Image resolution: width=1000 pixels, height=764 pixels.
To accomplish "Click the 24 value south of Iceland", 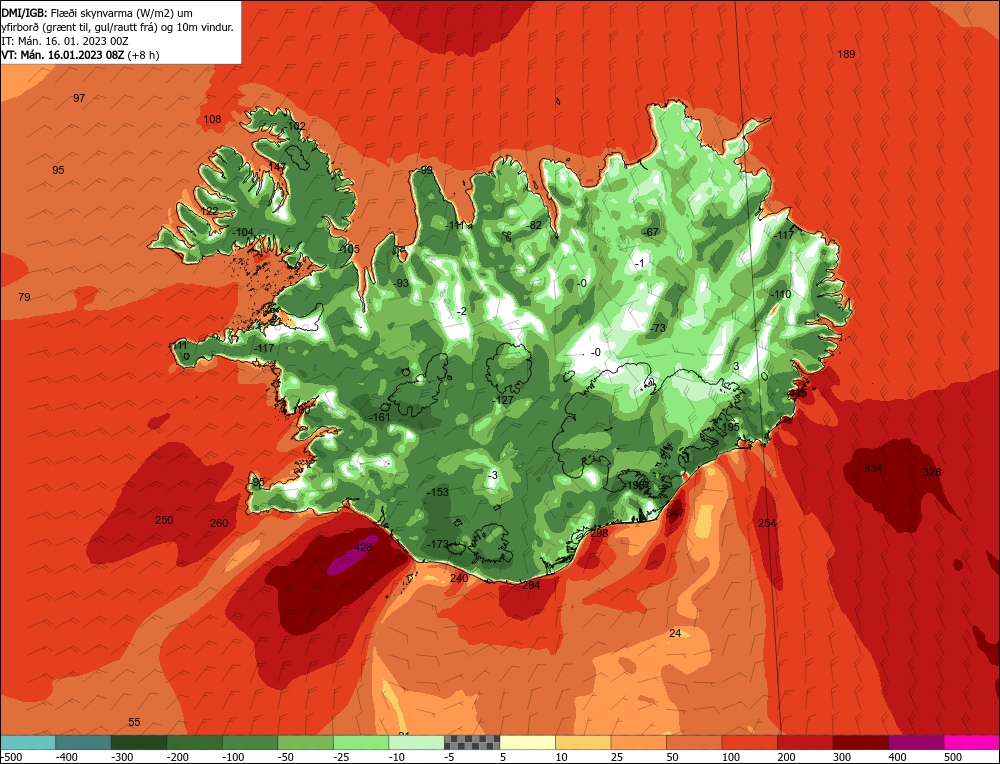I will click(675, 633).
